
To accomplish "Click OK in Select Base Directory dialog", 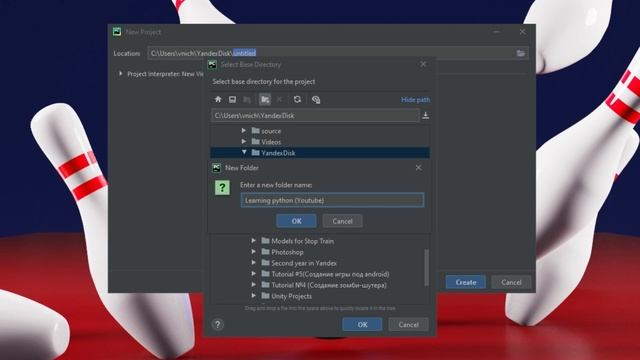I will [x=362, y=324].
